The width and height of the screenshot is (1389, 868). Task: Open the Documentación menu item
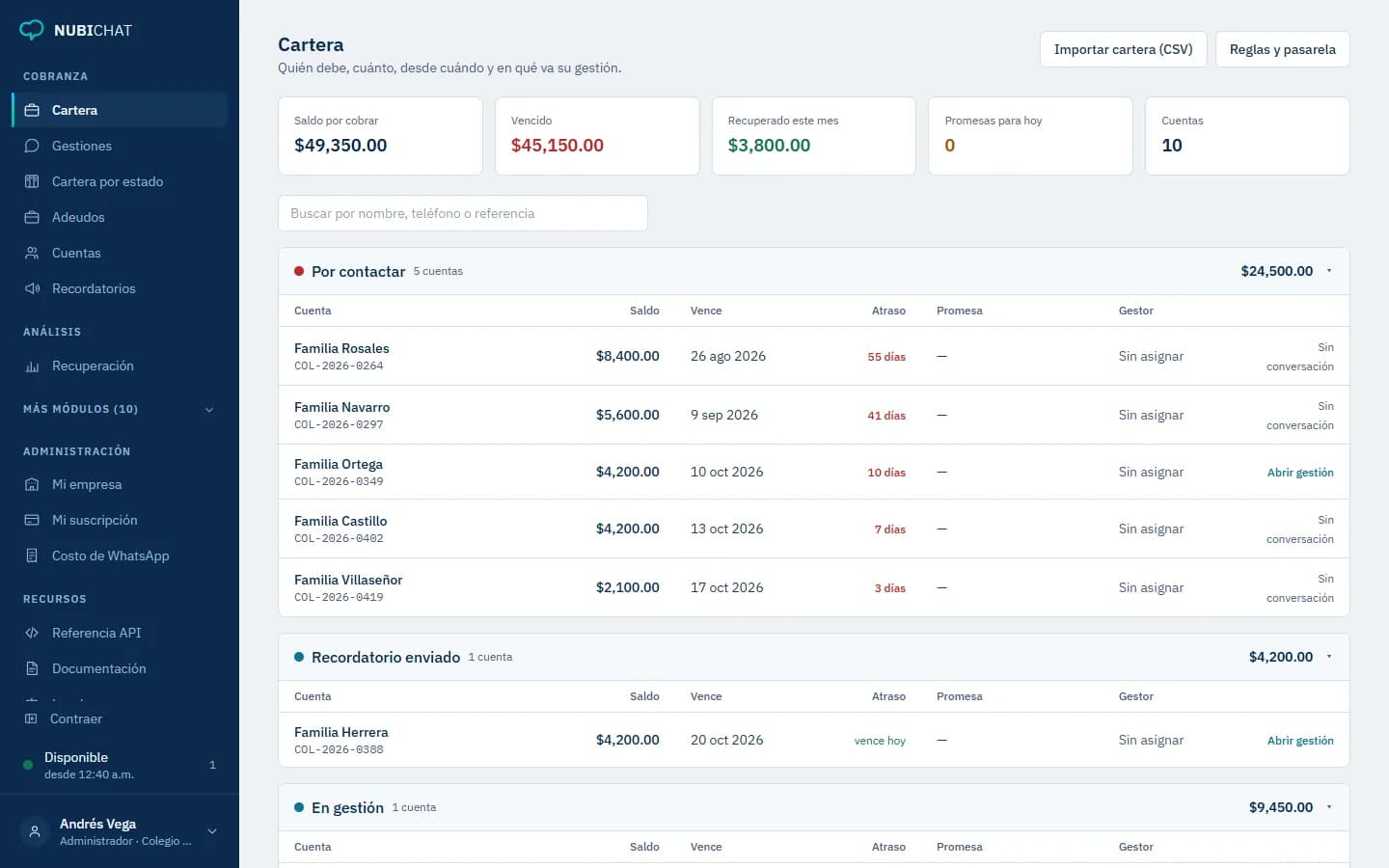pyautogui.click(x=120, y=668)
